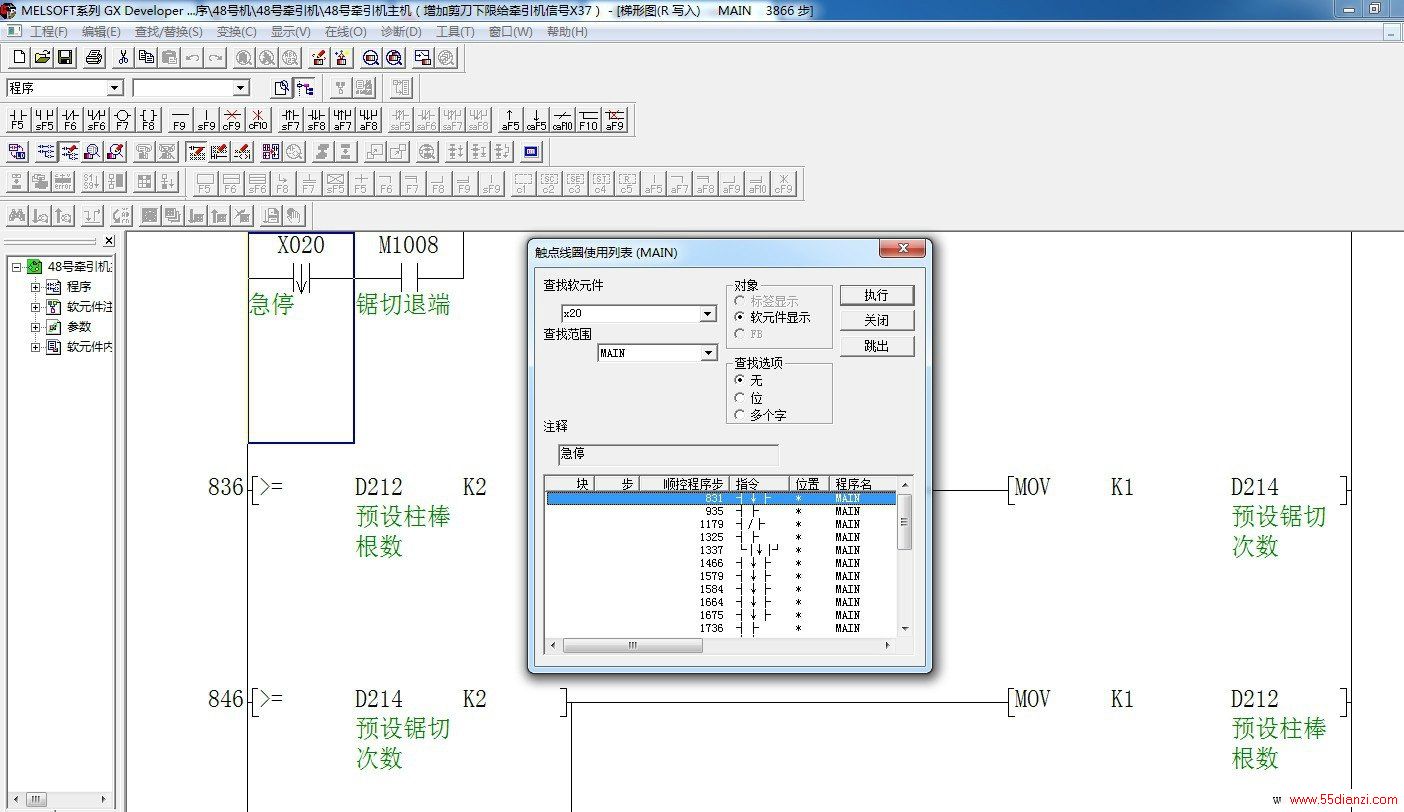Click the caF10 invert result icon
This screenshot has height=812, width=1404.
[562, 120]
